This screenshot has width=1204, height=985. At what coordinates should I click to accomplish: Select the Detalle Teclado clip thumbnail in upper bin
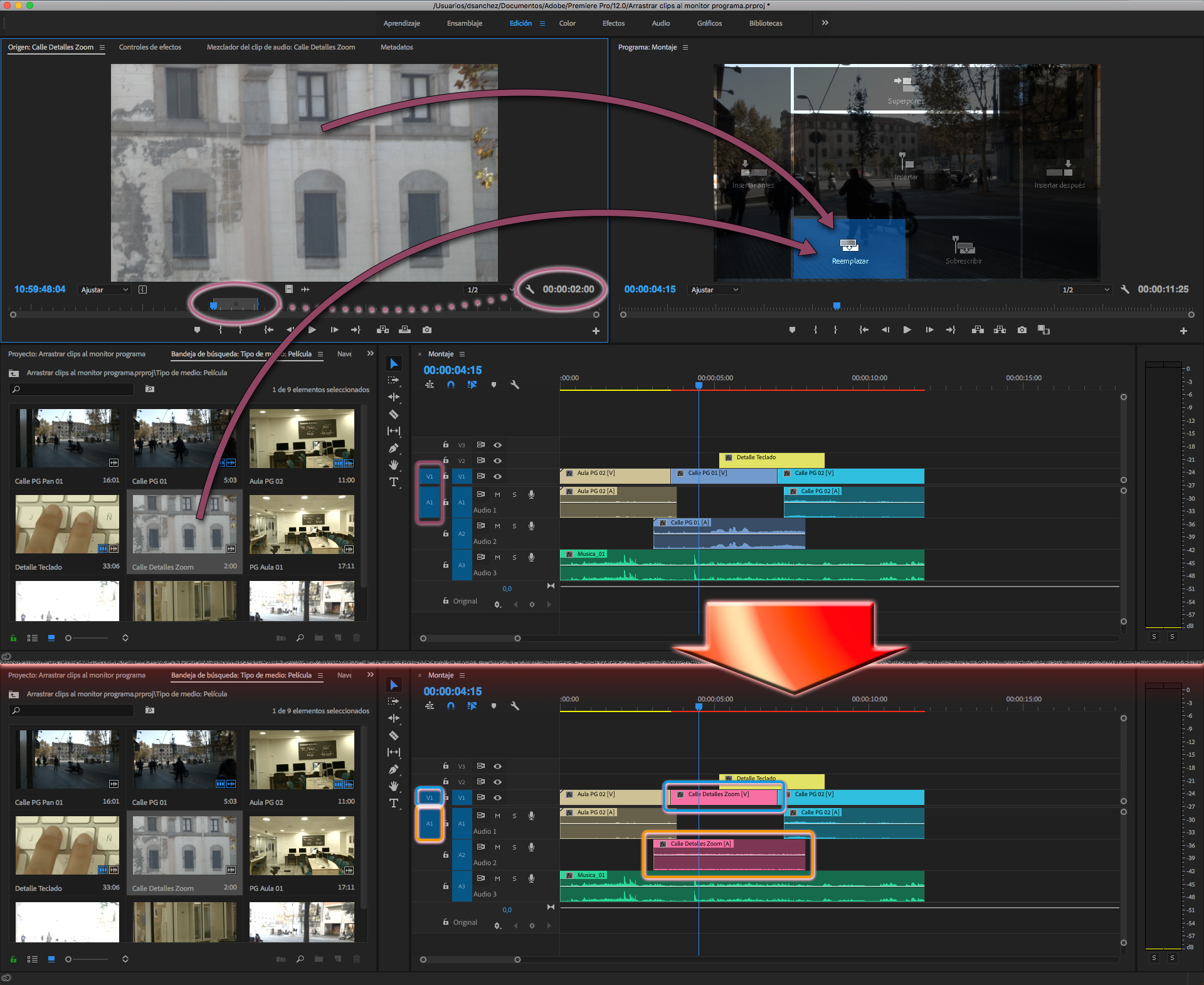click(67, 524)
